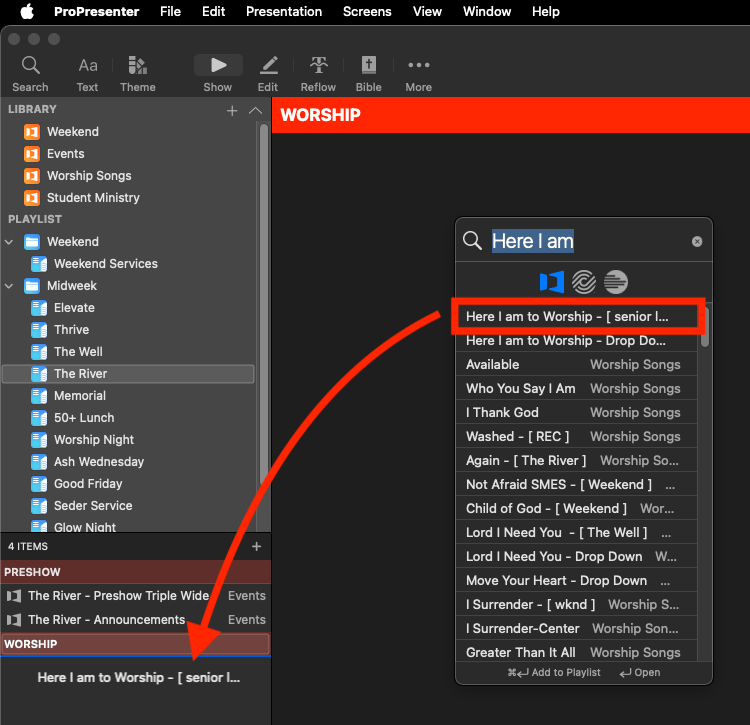The image size is (750, 725).
Task: Select Here I am to Worship Drop Down result
Action: [577, 340]
